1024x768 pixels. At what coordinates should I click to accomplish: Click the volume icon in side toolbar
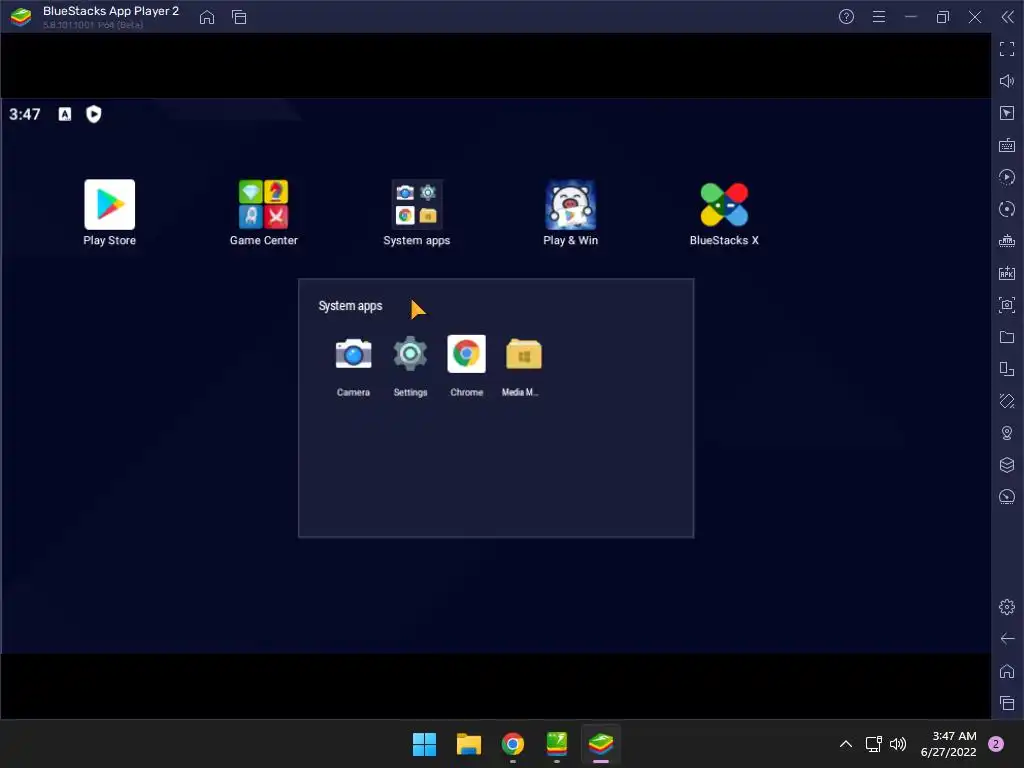click(1007, 81)
